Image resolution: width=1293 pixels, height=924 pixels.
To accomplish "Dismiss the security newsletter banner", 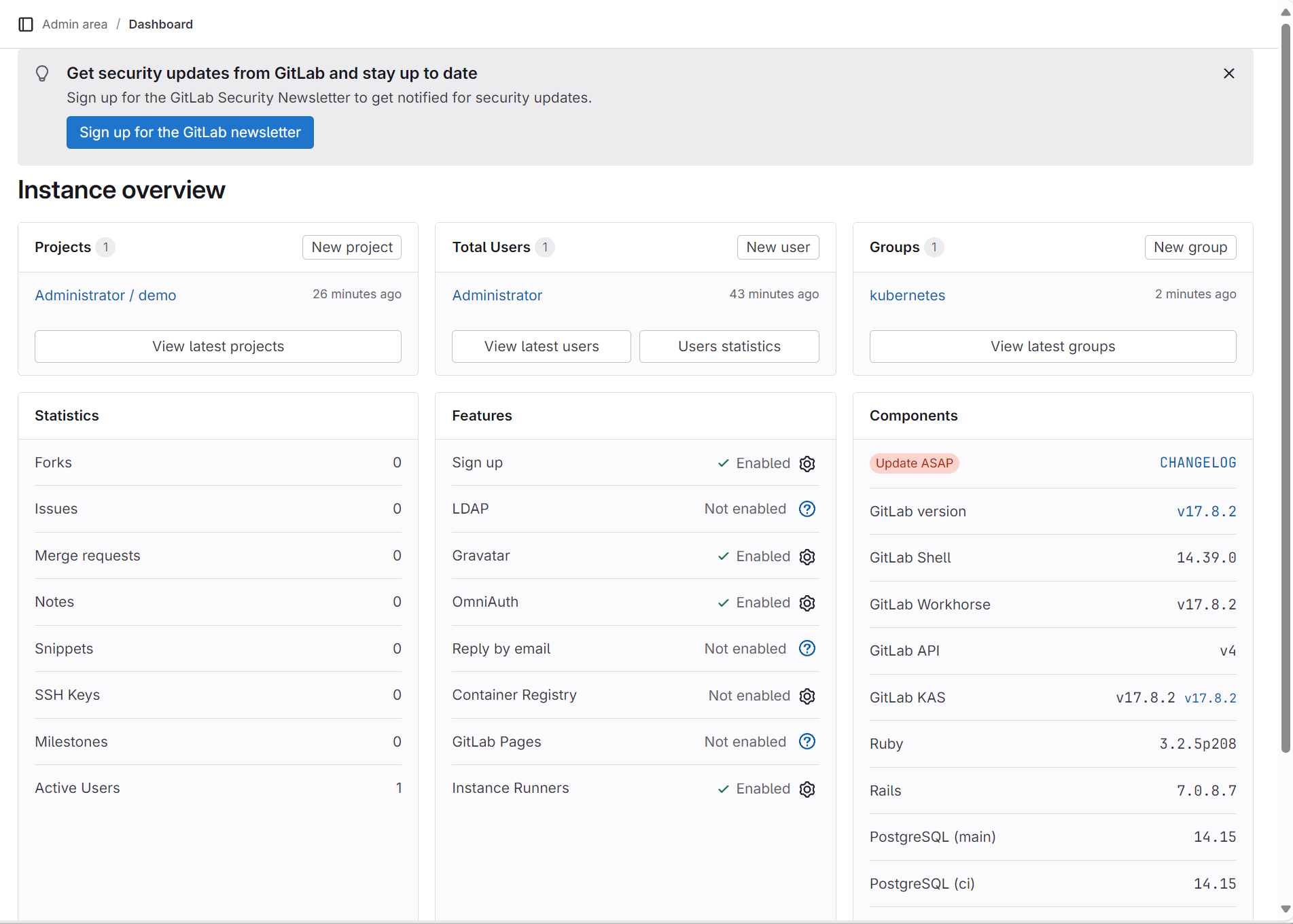I will 1228,73.
